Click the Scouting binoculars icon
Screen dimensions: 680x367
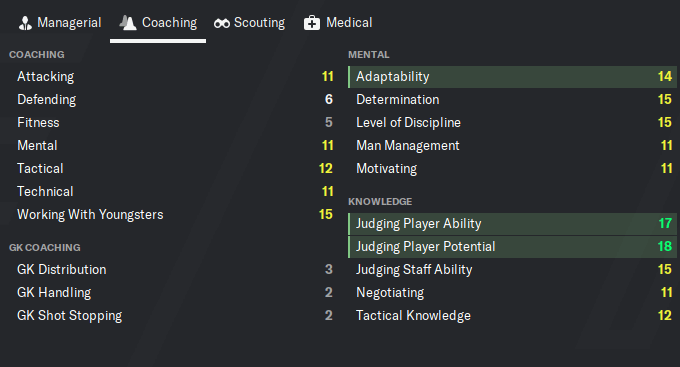(x=222, y=23)
